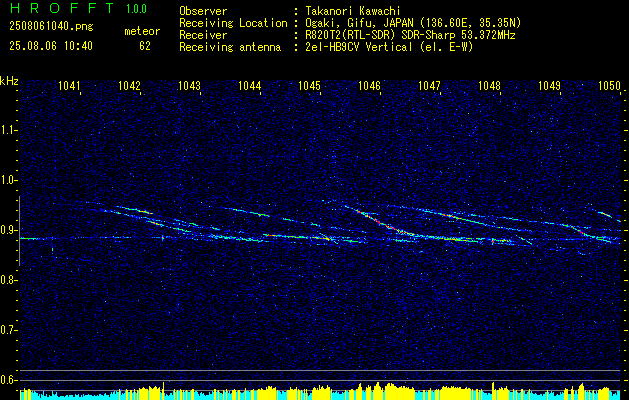Select file name 2508061040.png
Viewport: 629px width, 400px height.
coord(51,27)
